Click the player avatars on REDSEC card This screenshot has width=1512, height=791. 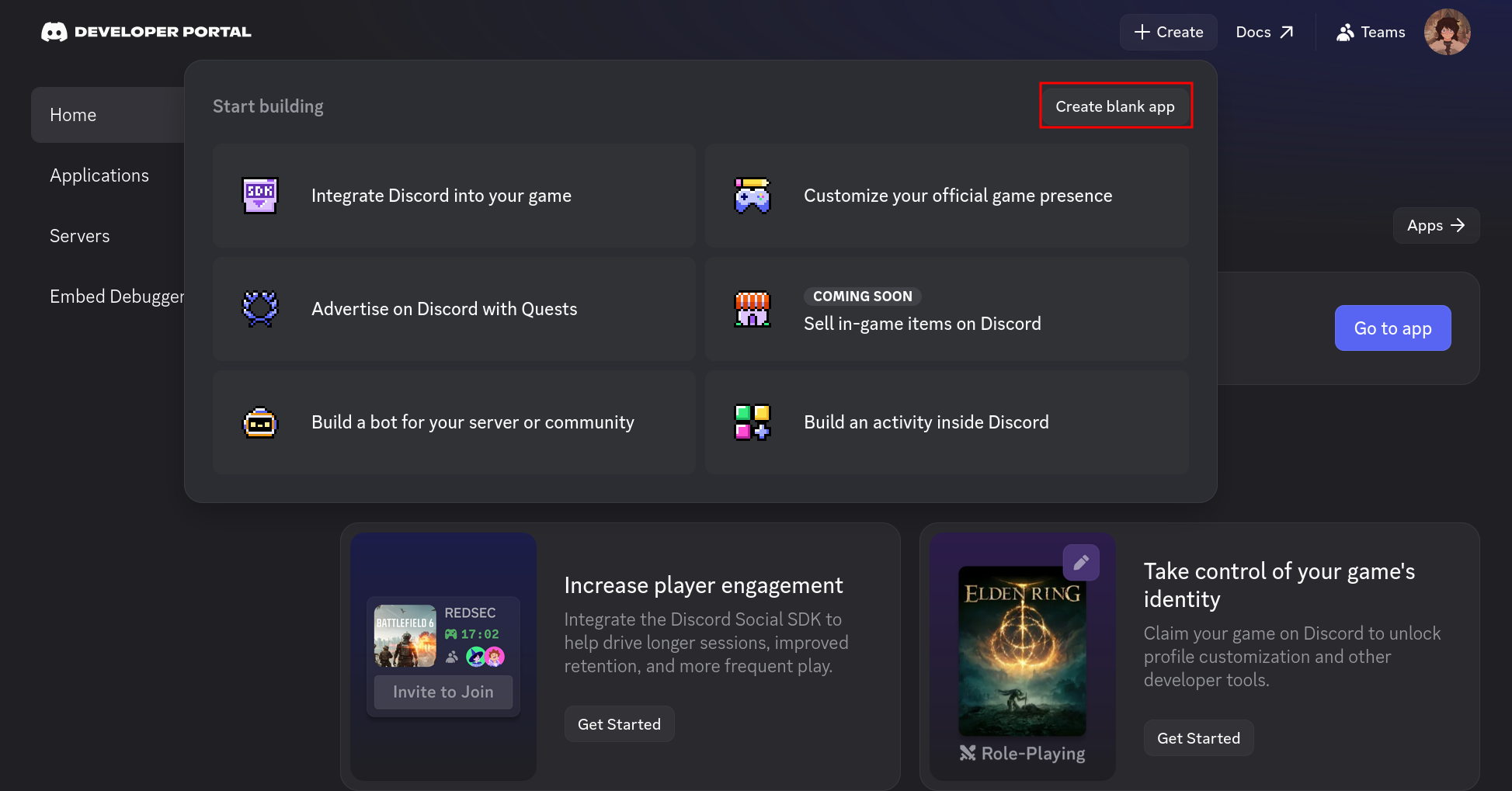[x=485, y=657]
